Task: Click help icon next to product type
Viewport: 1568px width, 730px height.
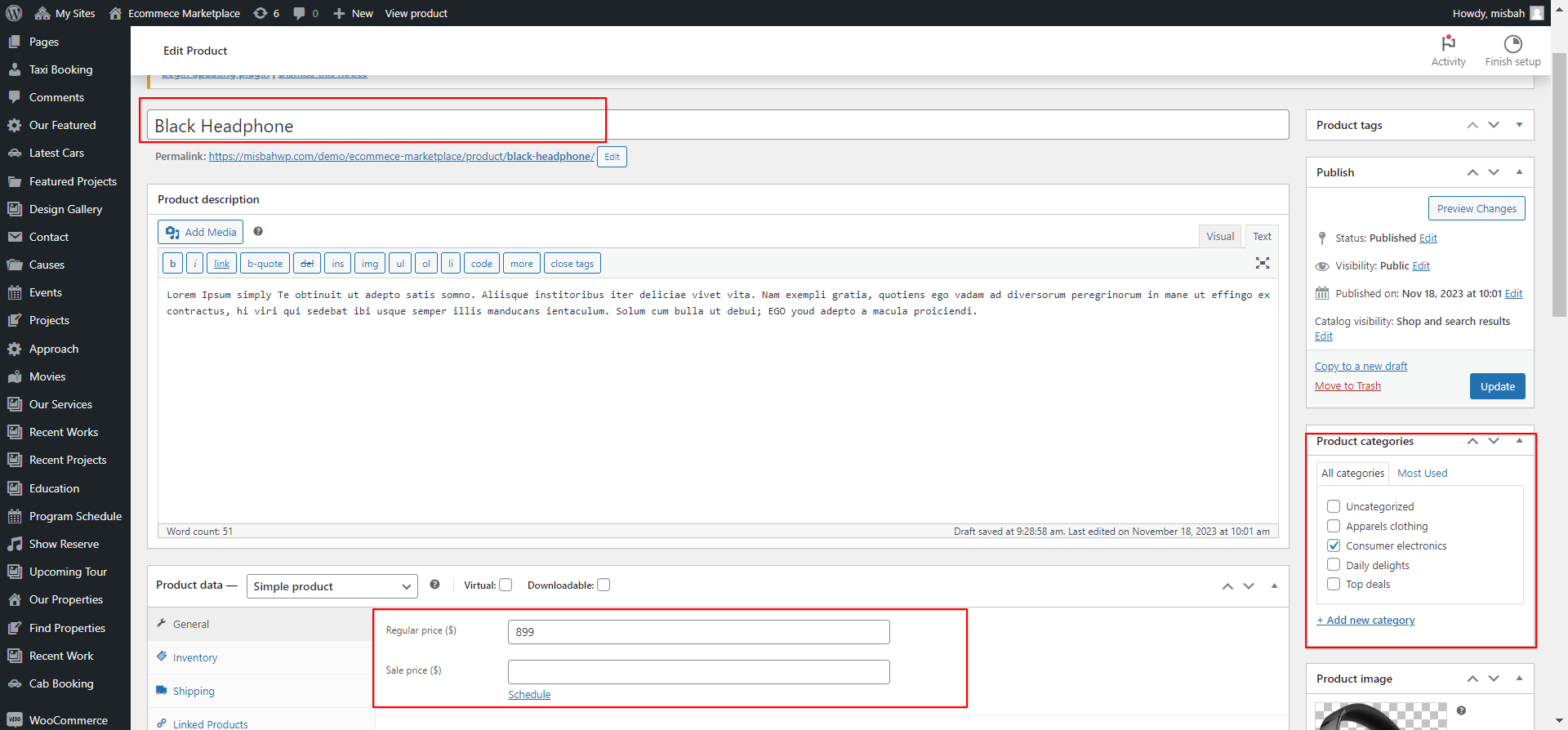Action: pos(434,585)
